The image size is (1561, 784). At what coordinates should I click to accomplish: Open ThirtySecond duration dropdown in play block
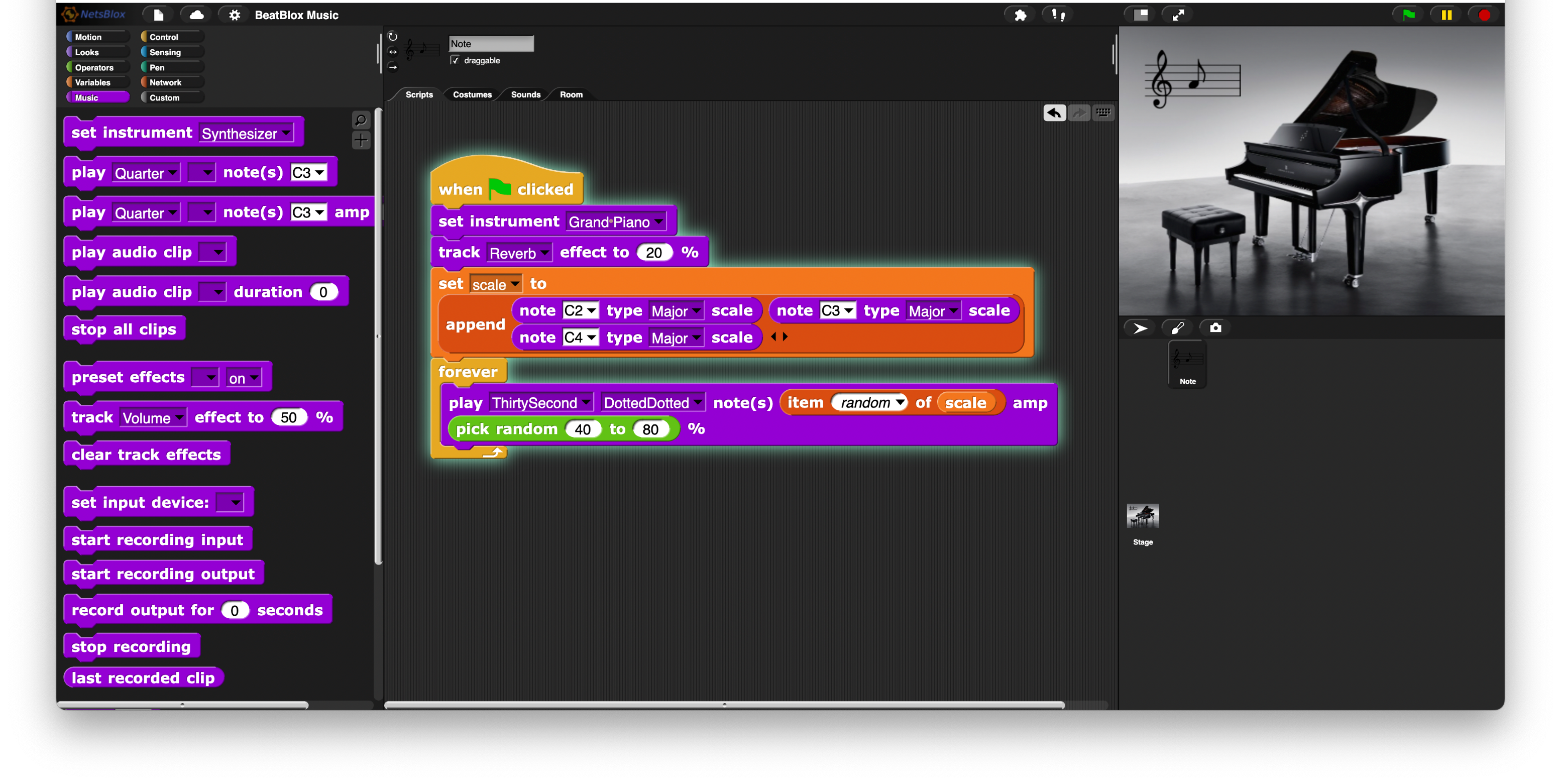[586, 403]
